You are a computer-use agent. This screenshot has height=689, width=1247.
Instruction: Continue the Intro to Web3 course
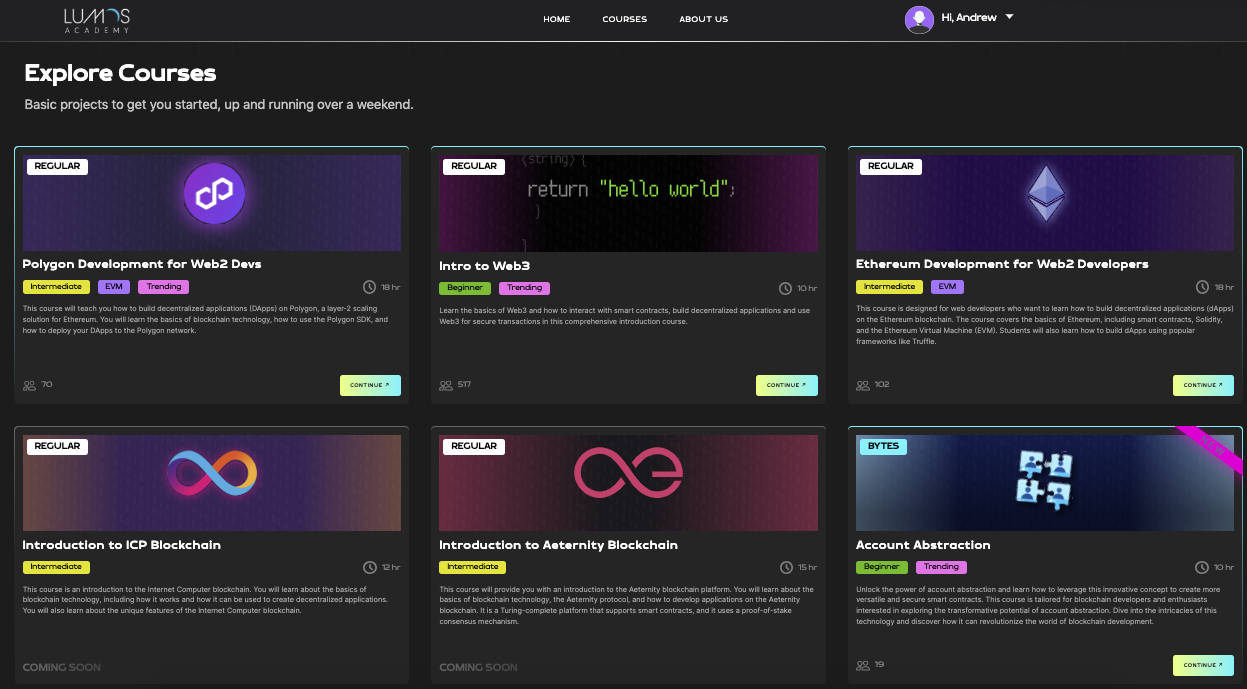pyautogui.click(x=787, y=385)
